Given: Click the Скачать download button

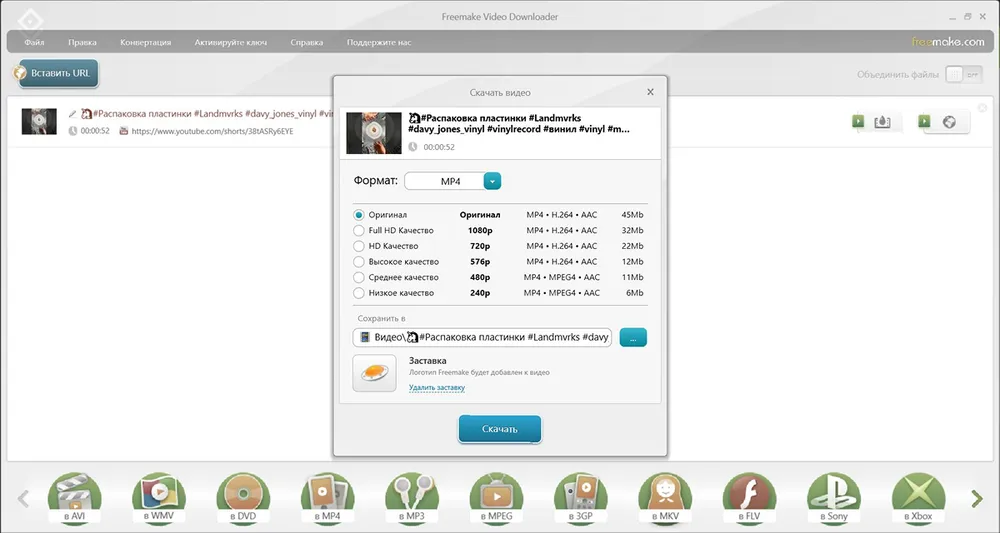Looking at the screenshot, I should [x=499, y=429].
